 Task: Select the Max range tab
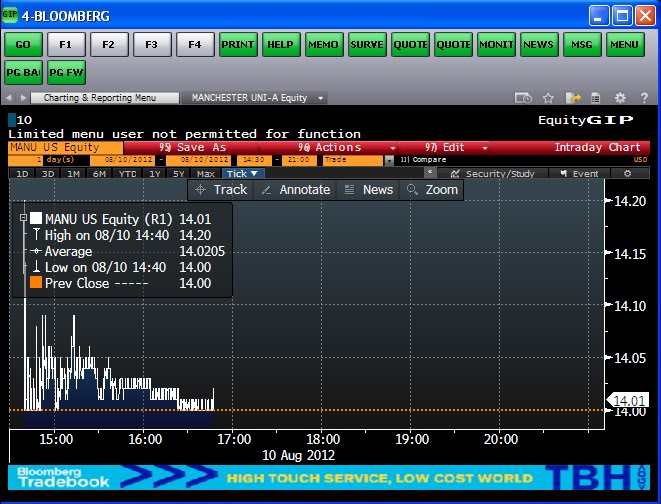(x=206, y=174)
